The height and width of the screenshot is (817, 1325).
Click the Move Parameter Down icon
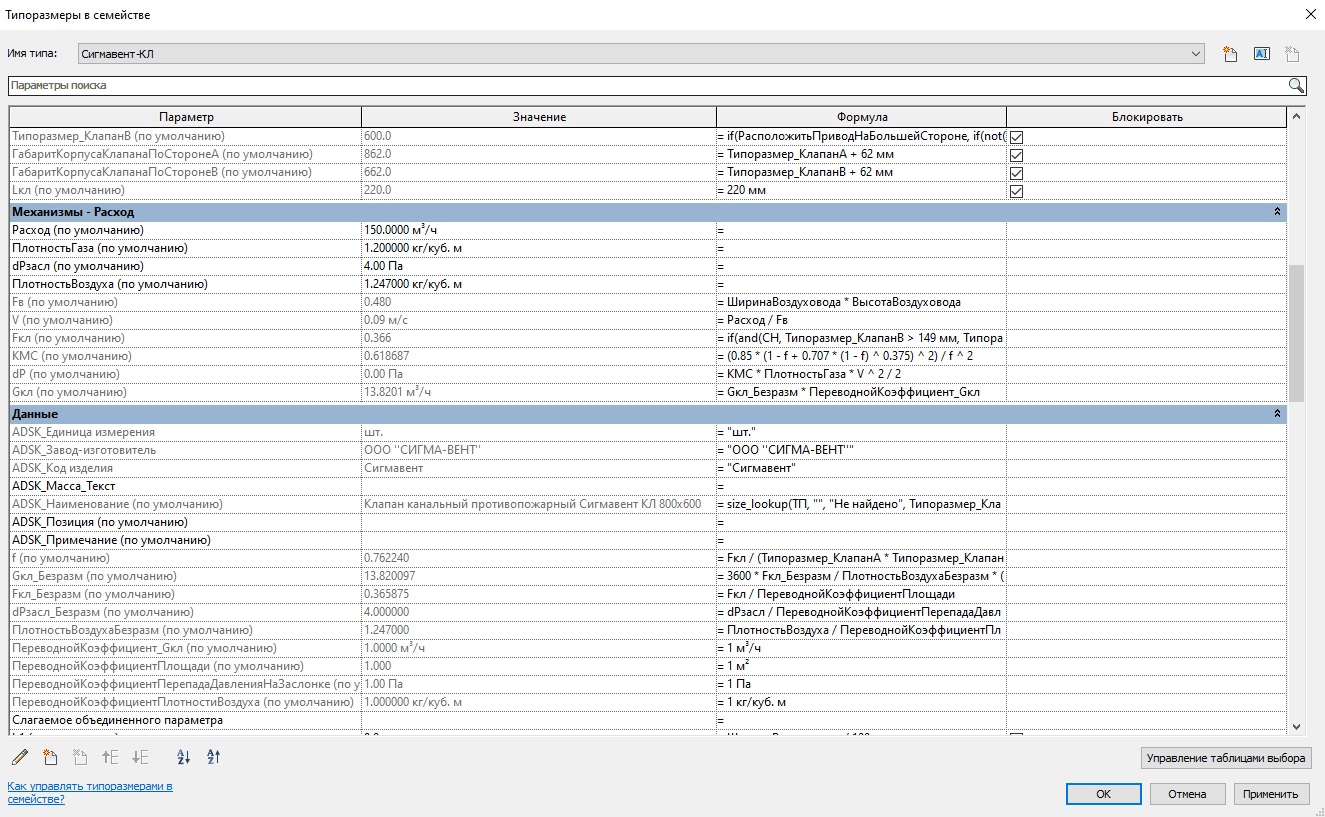click(x=141, y=757)
